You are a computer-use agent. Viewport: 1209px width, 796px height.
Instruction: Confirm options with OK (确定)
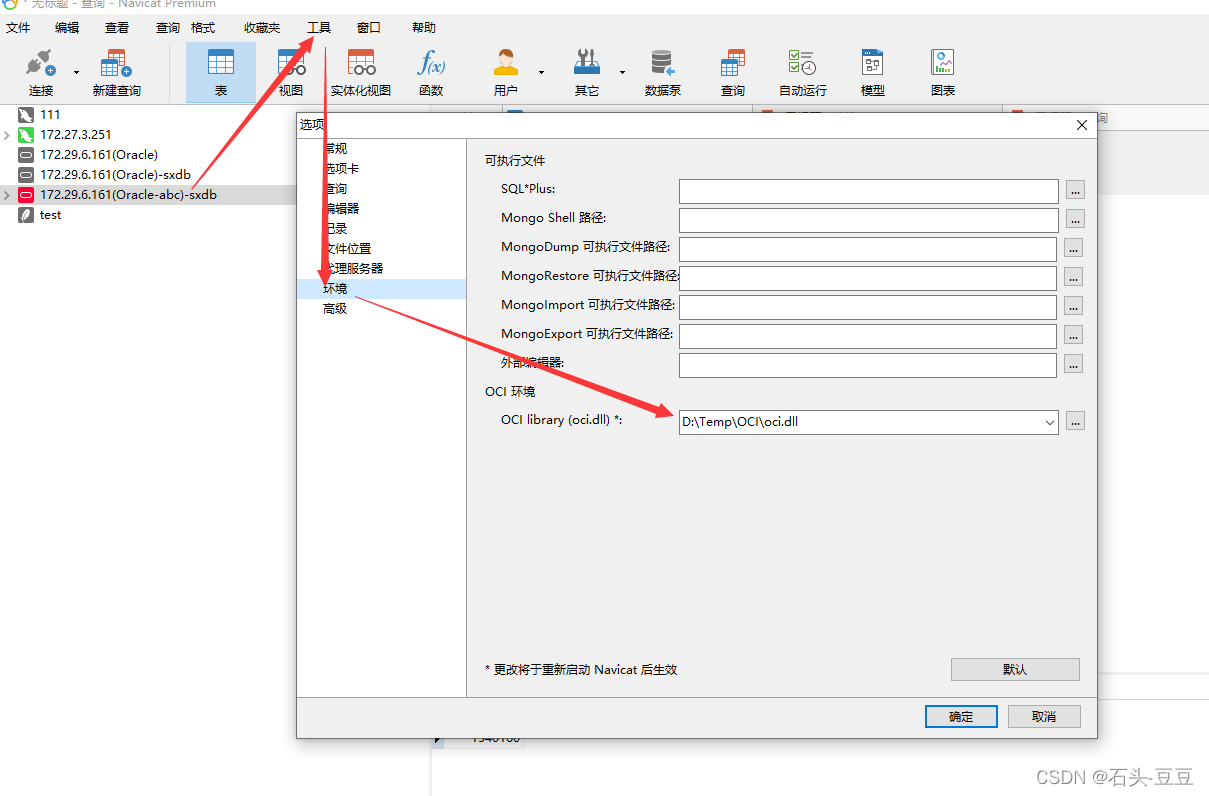click(x=961, y=716)
